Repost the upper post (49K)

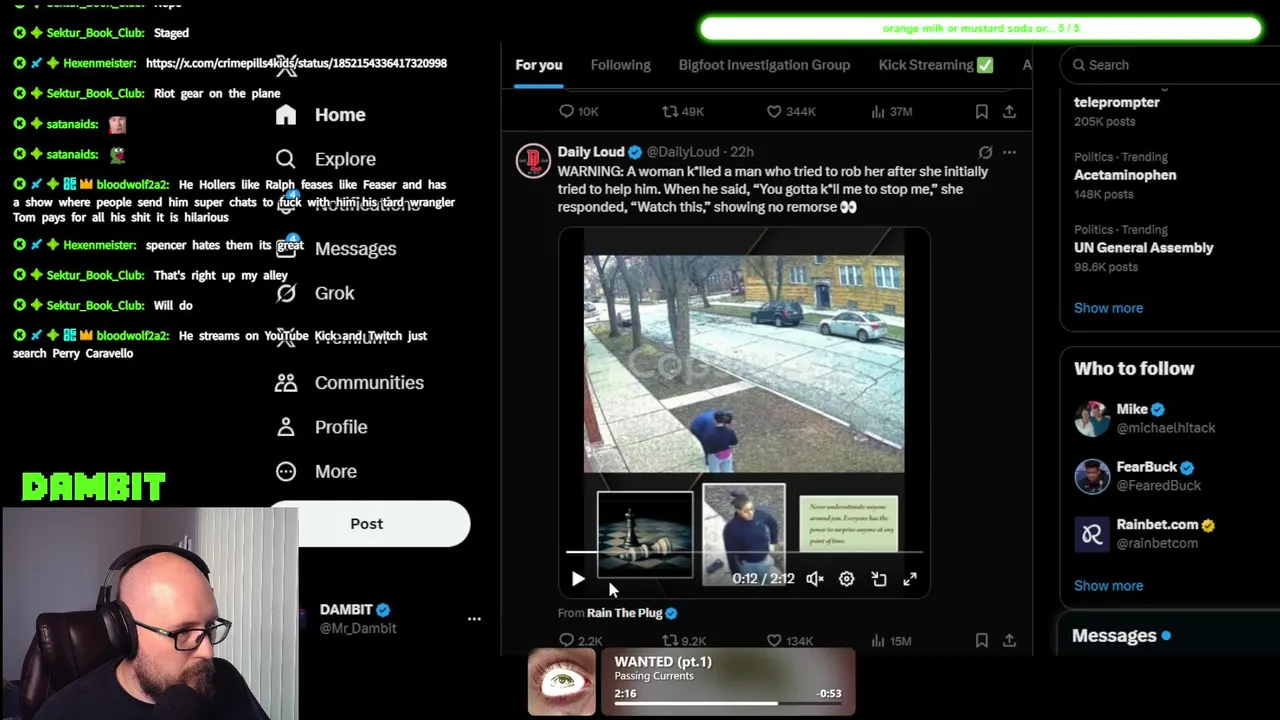[x=684, y=112]
